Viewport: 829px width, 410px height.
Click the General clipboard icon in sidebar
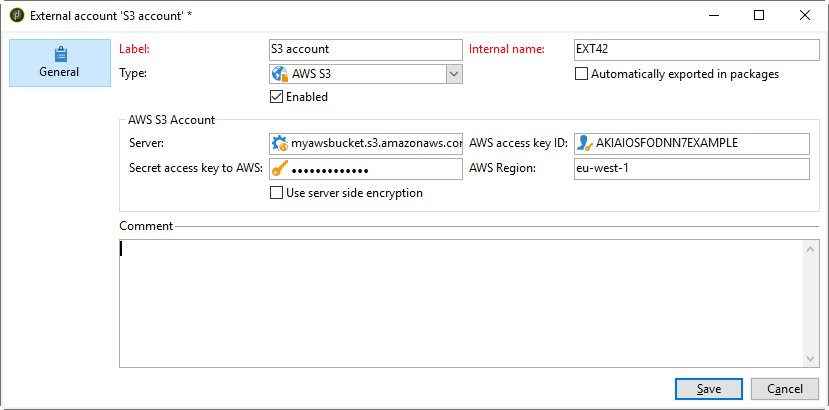click(x=60, y=54)
